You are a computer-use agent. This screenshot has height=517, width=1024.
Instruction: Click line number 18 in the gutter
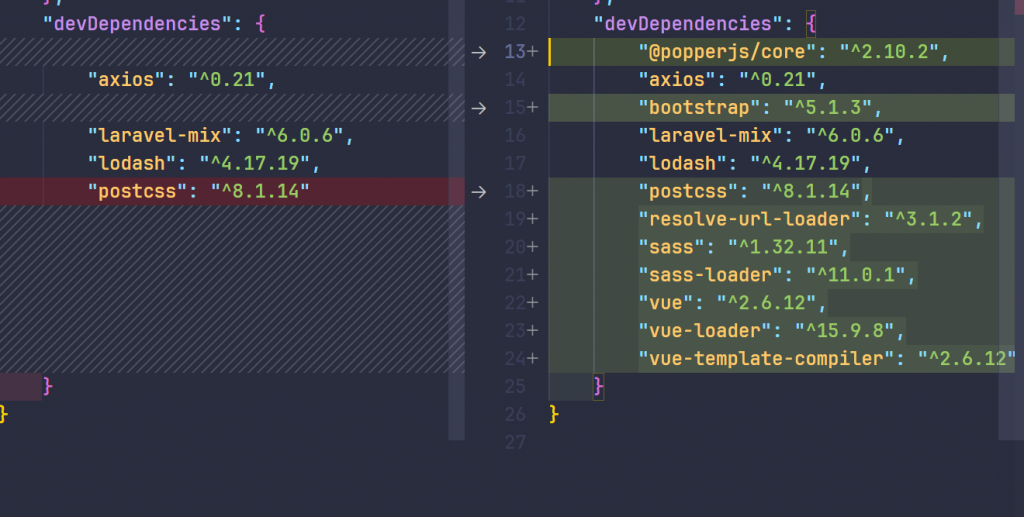tap(515, 192)
